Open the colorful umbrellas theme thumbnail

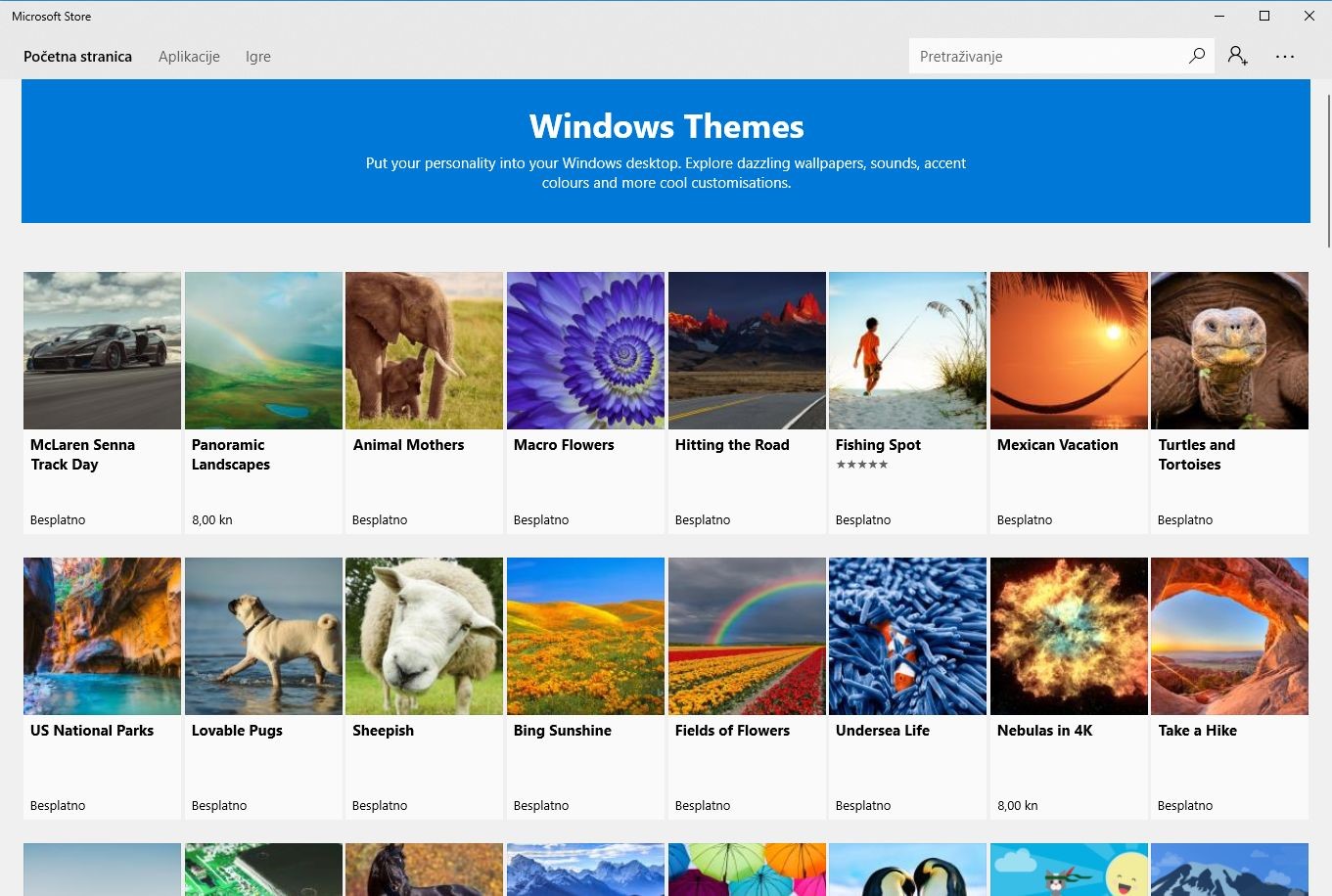tap(747, 870)
